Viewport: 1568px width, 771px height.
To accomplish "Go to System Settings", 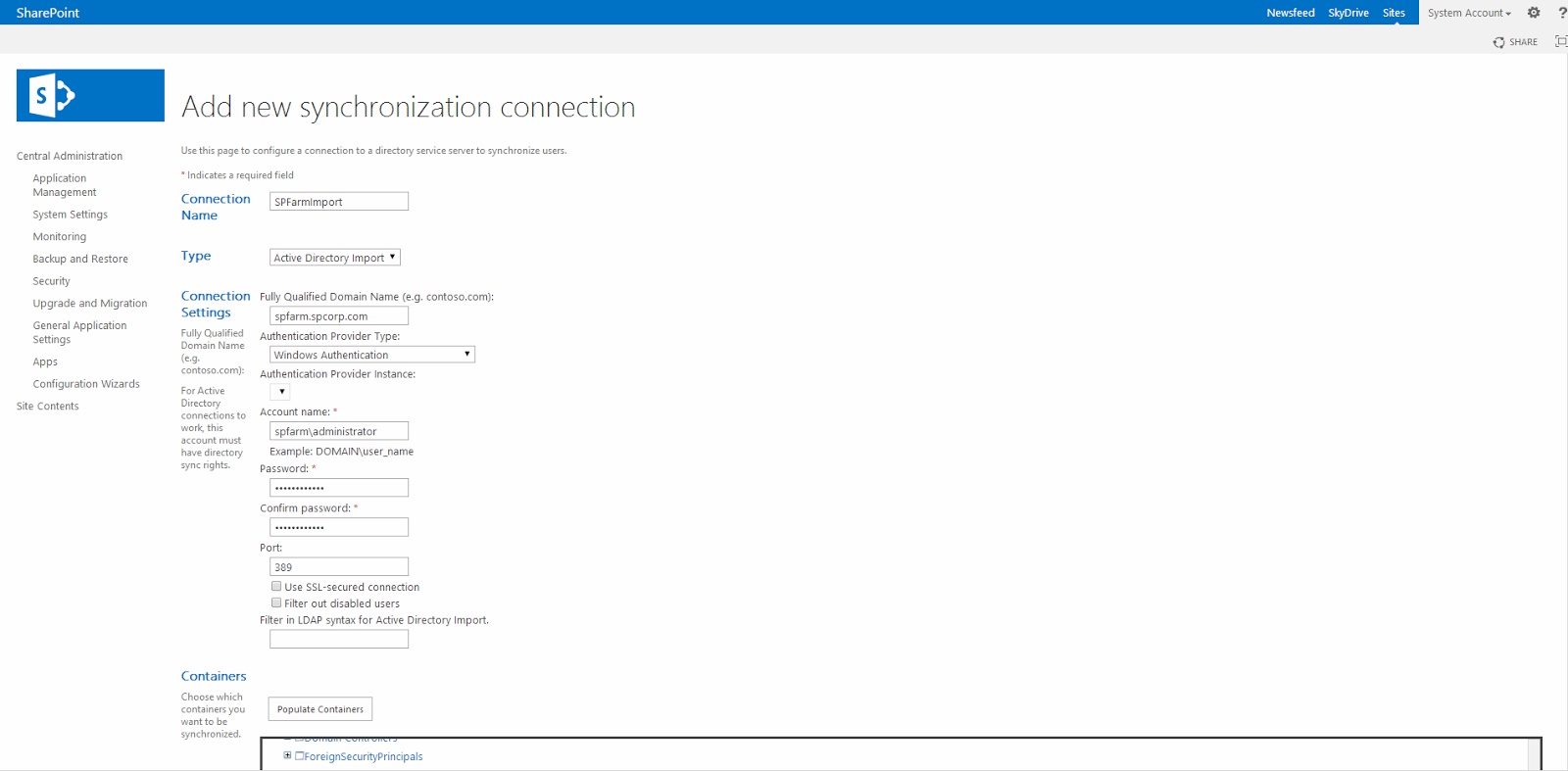I will point(71,215).
